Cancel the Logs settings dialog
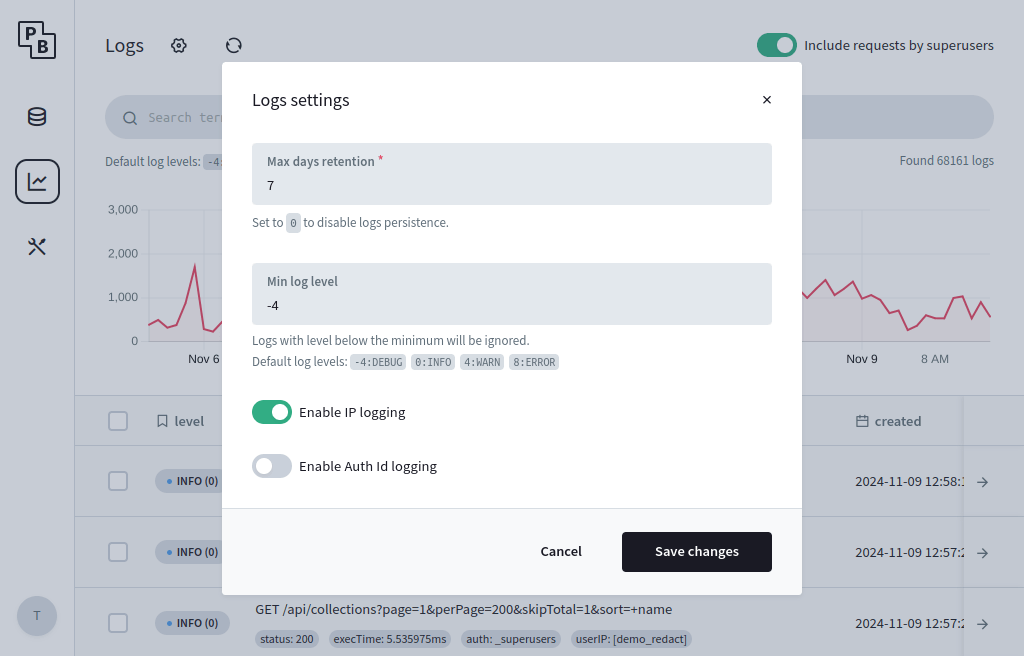 (560, 551)
